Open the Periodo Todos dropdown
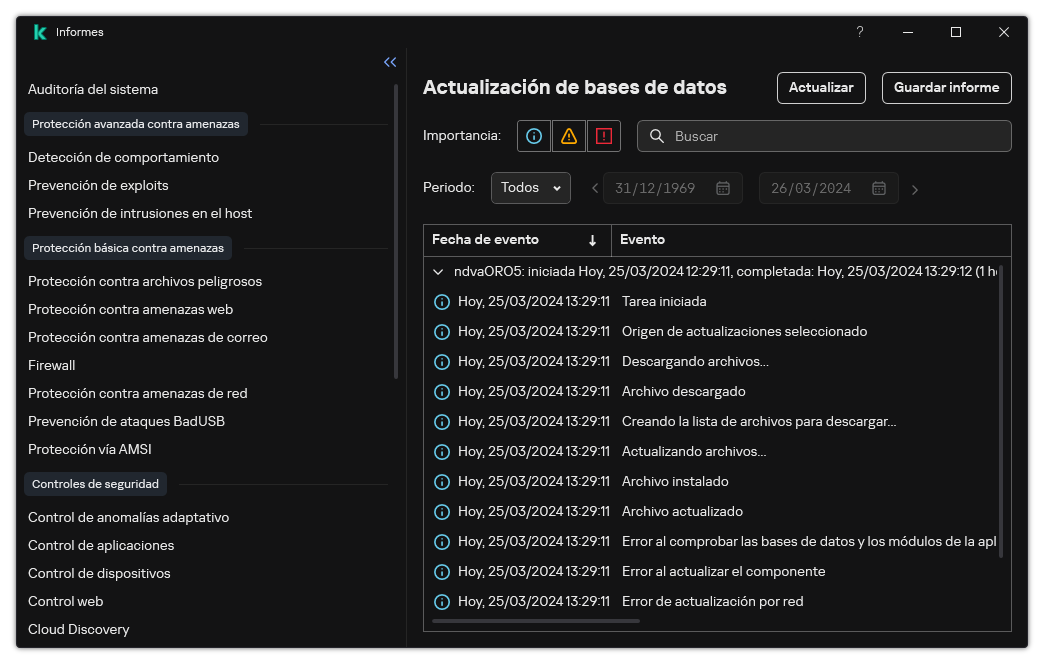 [x=530, y=188]
